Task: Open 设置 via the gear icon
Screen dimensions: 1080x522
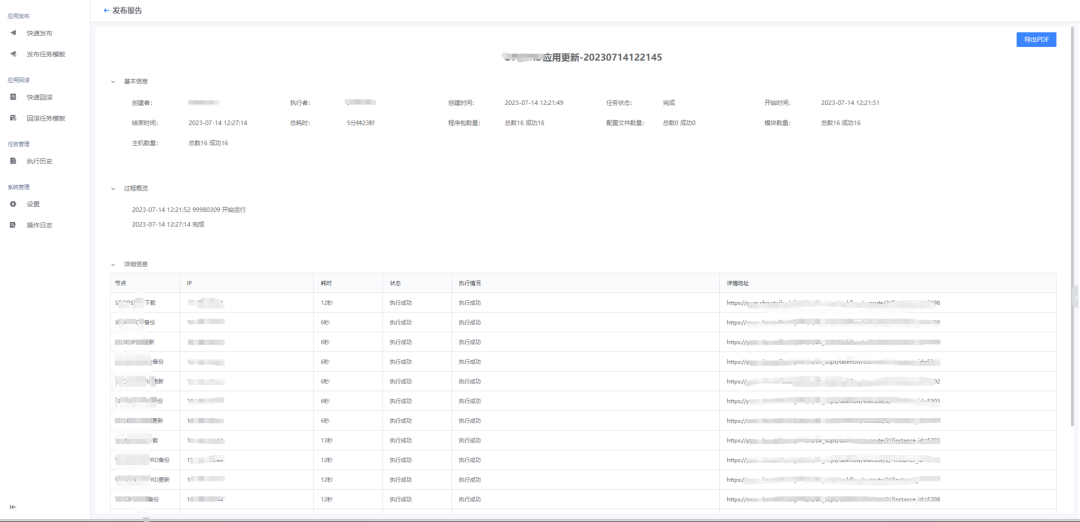Action: point(13,204)
